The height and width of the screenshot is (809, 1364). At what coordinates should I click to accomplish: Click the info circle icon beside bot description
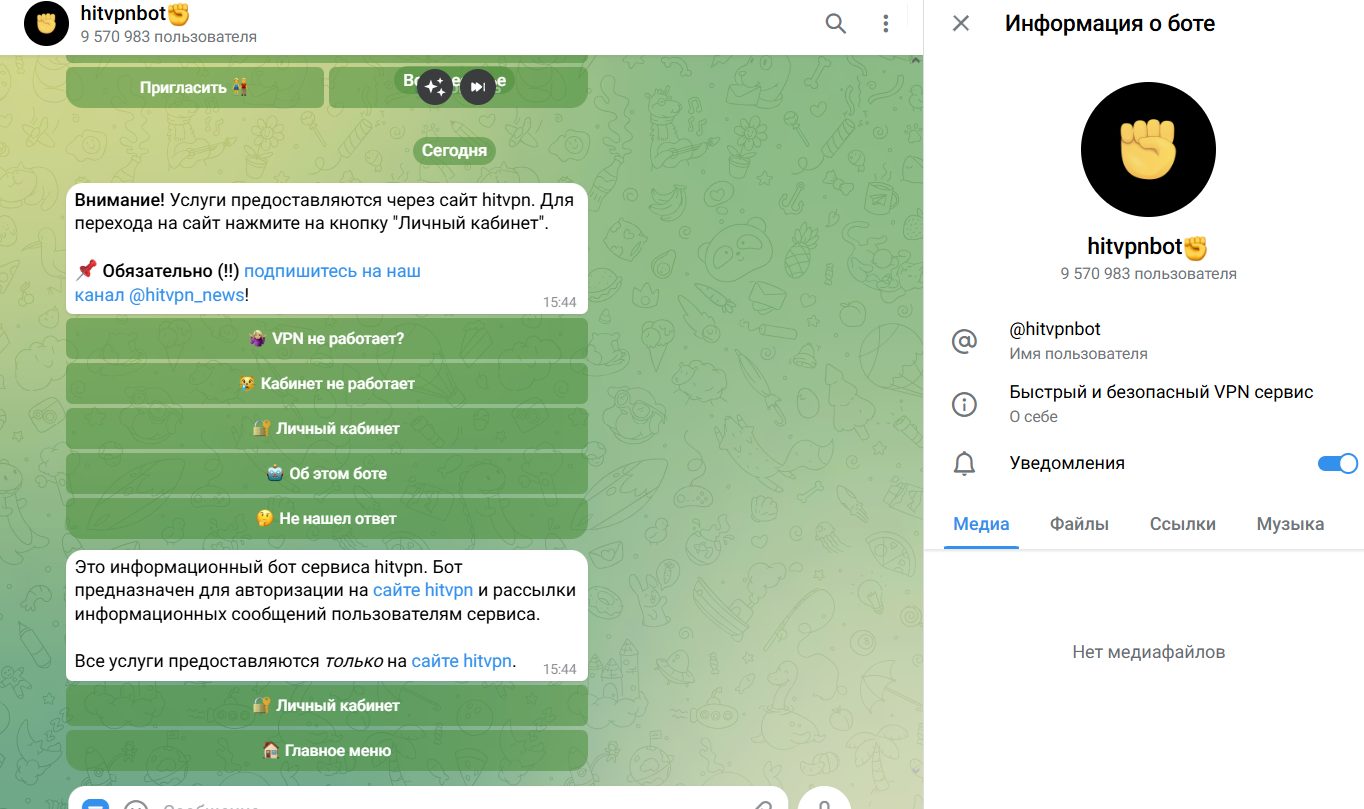[x=964, y=404]
